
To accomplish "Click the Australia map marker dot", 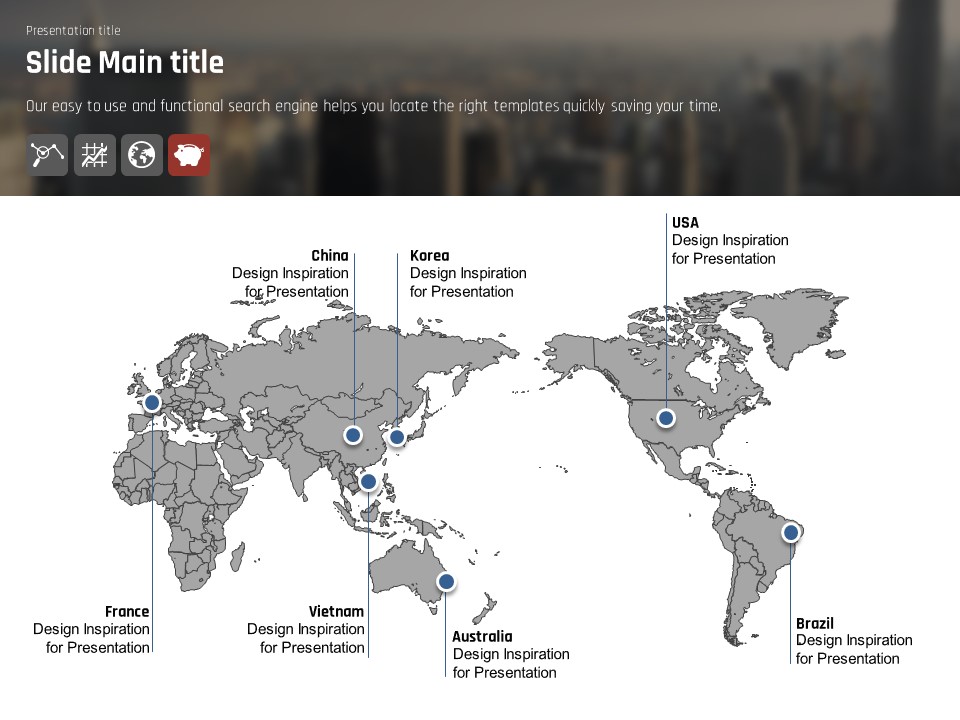I will pos(446,581).
